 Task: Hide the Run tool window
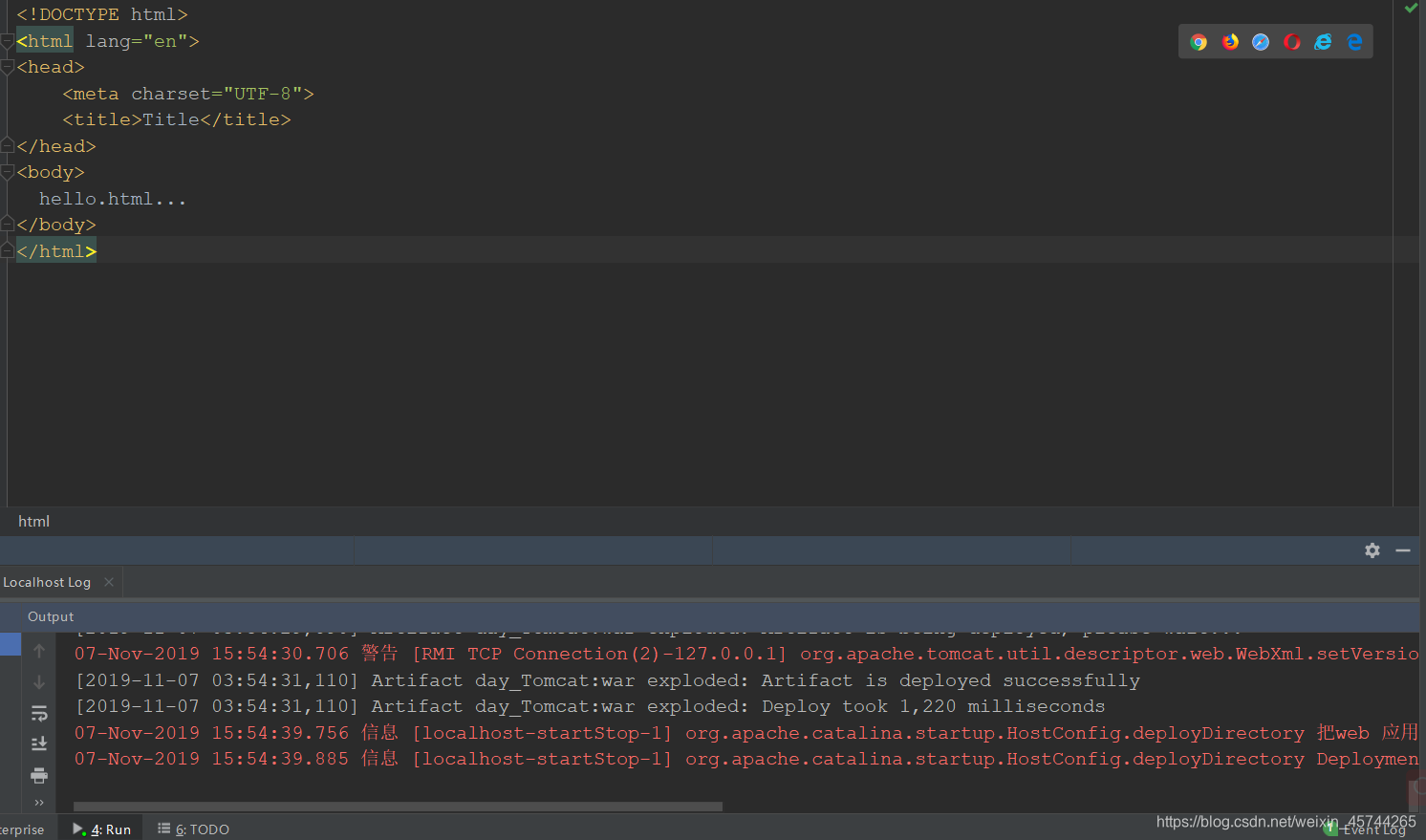[1403, 550]
